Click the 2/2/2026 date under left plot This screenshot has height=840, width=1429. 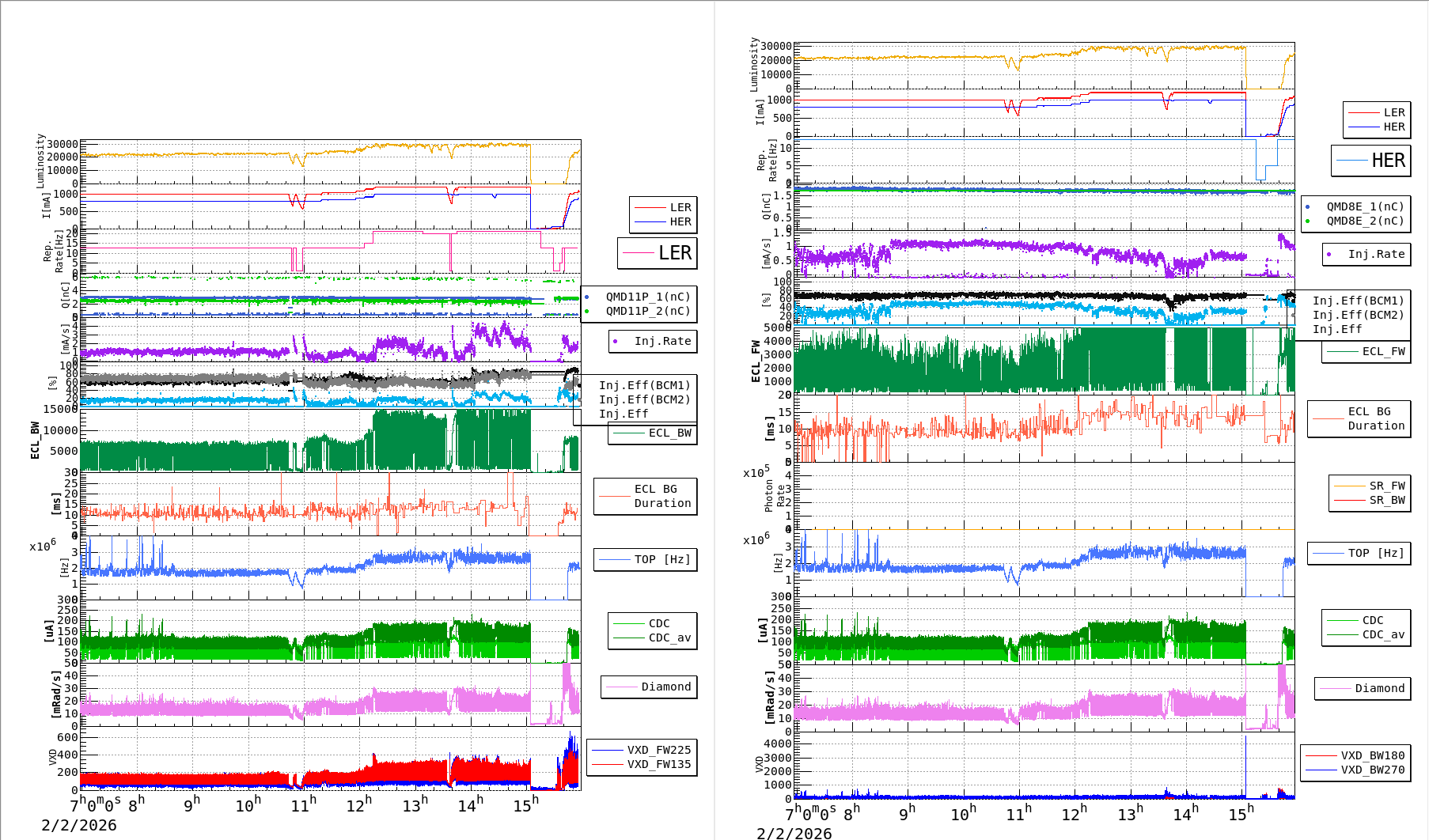79,825
